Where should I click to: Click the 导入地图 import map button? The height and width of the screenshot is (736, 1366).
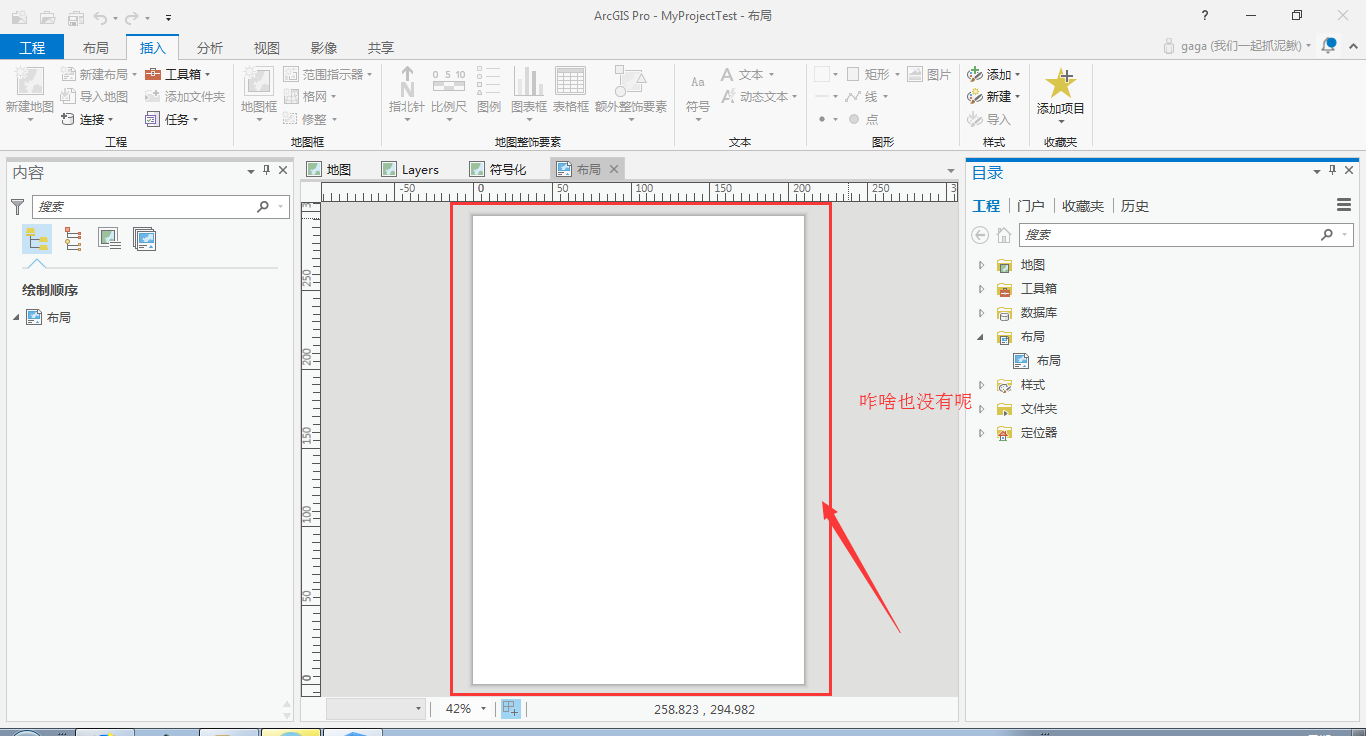(x=94, y=97)
